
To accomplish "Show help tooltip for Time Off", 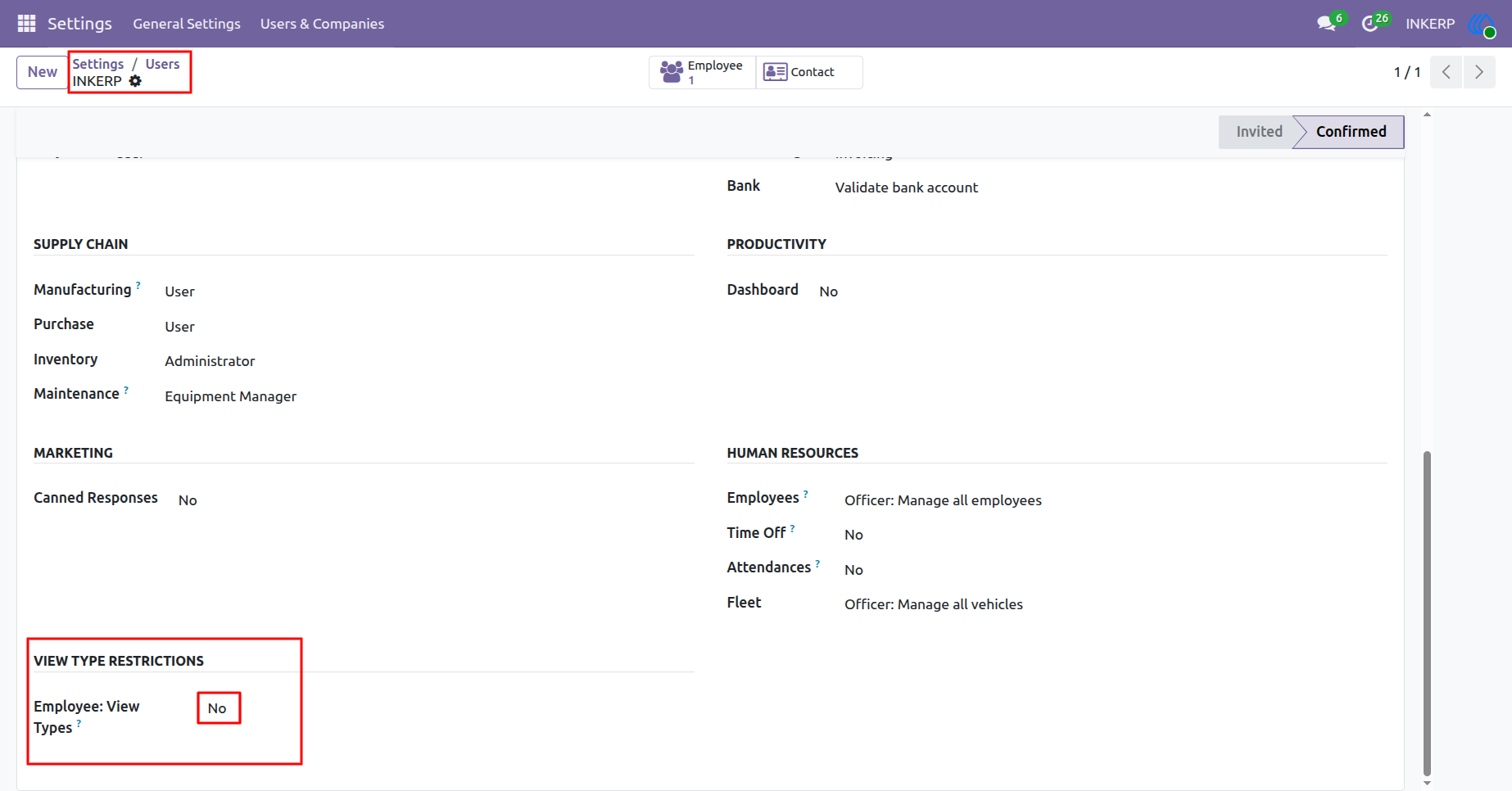I will pos(792,529).
